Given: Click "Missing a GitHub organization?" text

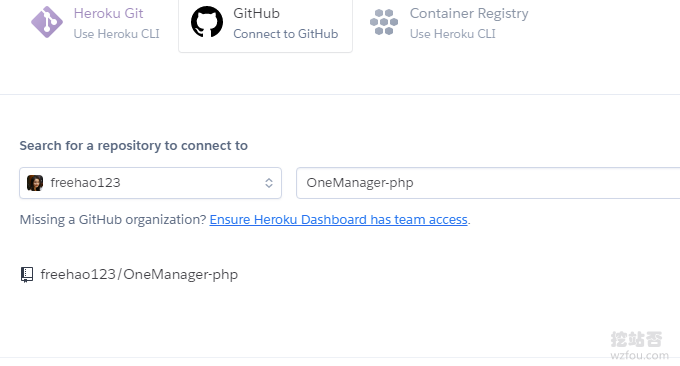Looking at the screenshot, I should click(x=113, y=220).
